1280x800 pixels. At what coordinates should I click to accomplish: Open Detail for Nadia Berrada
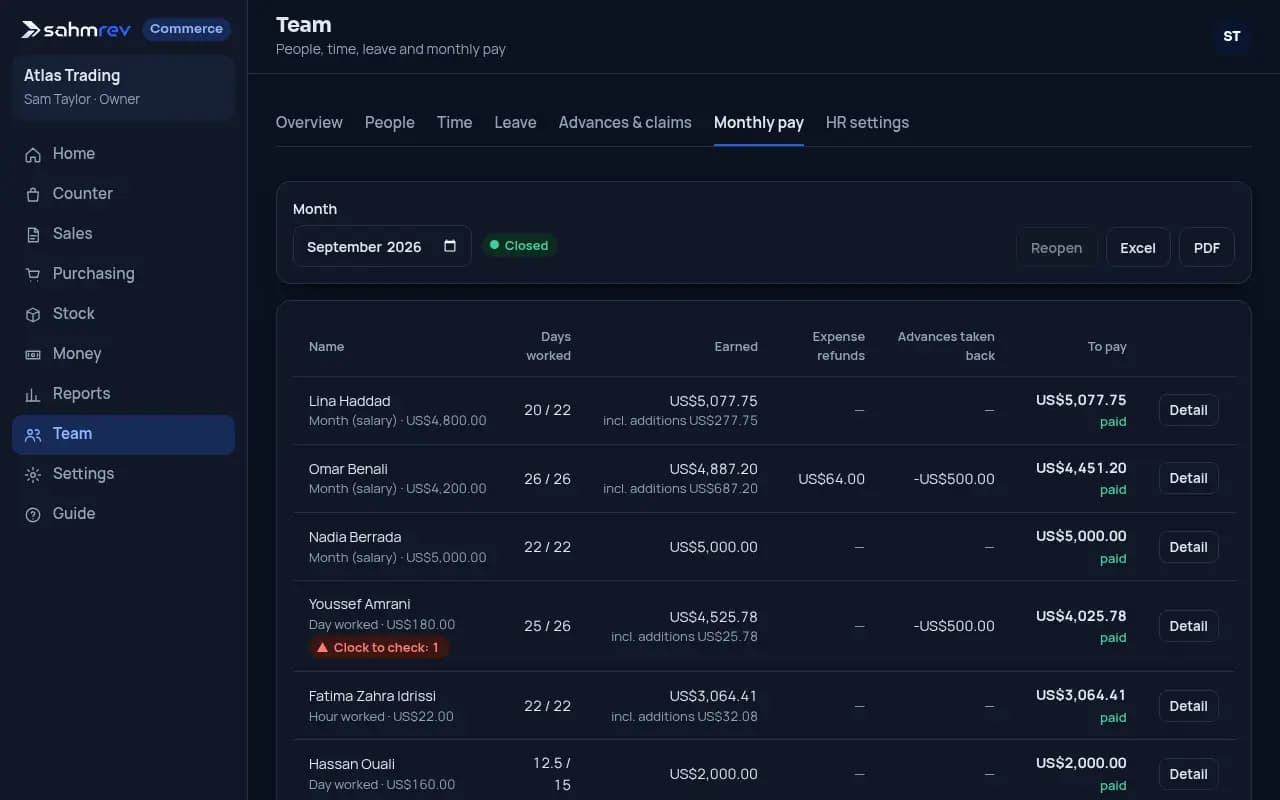tap(1188, 547)
